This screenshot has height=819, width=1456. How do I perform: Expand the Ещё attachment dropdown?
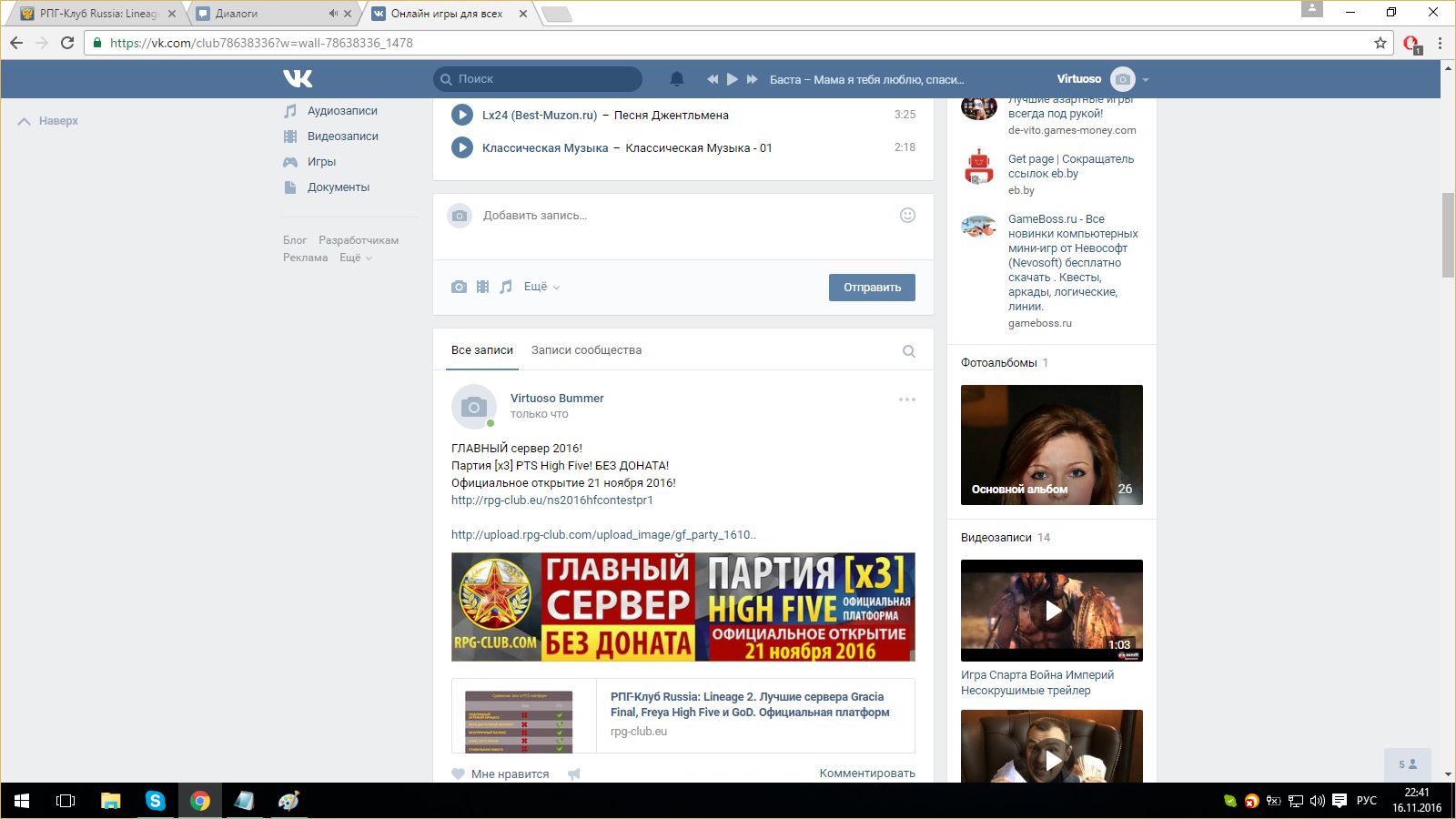tap(542, 287)
